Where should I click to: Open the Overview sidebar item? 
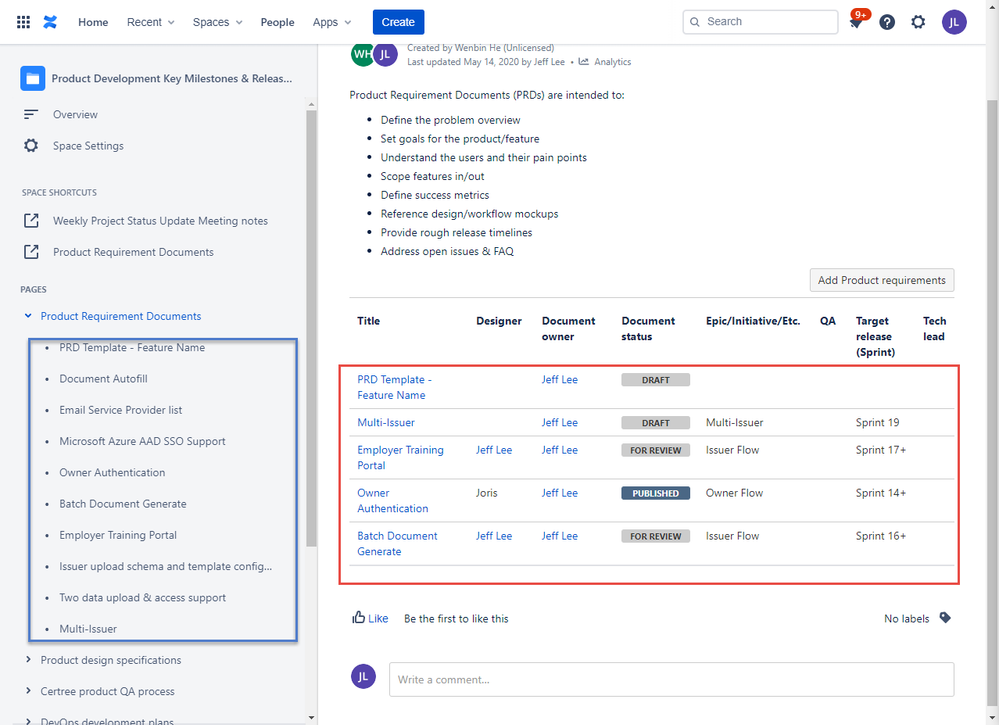tap(75, 115)
